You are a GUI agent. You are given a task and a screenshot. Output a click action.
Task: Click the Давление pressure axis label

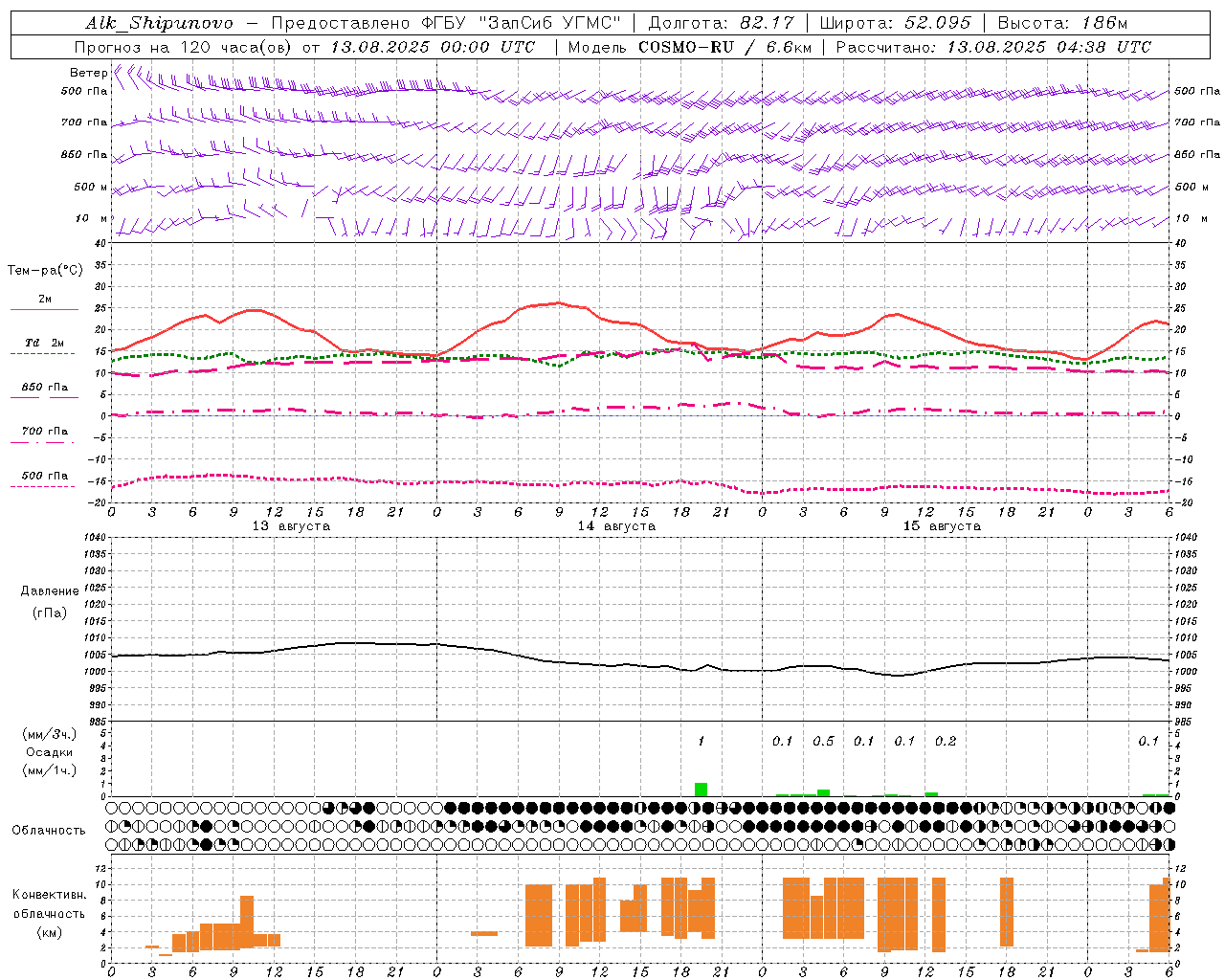[50, 590]
